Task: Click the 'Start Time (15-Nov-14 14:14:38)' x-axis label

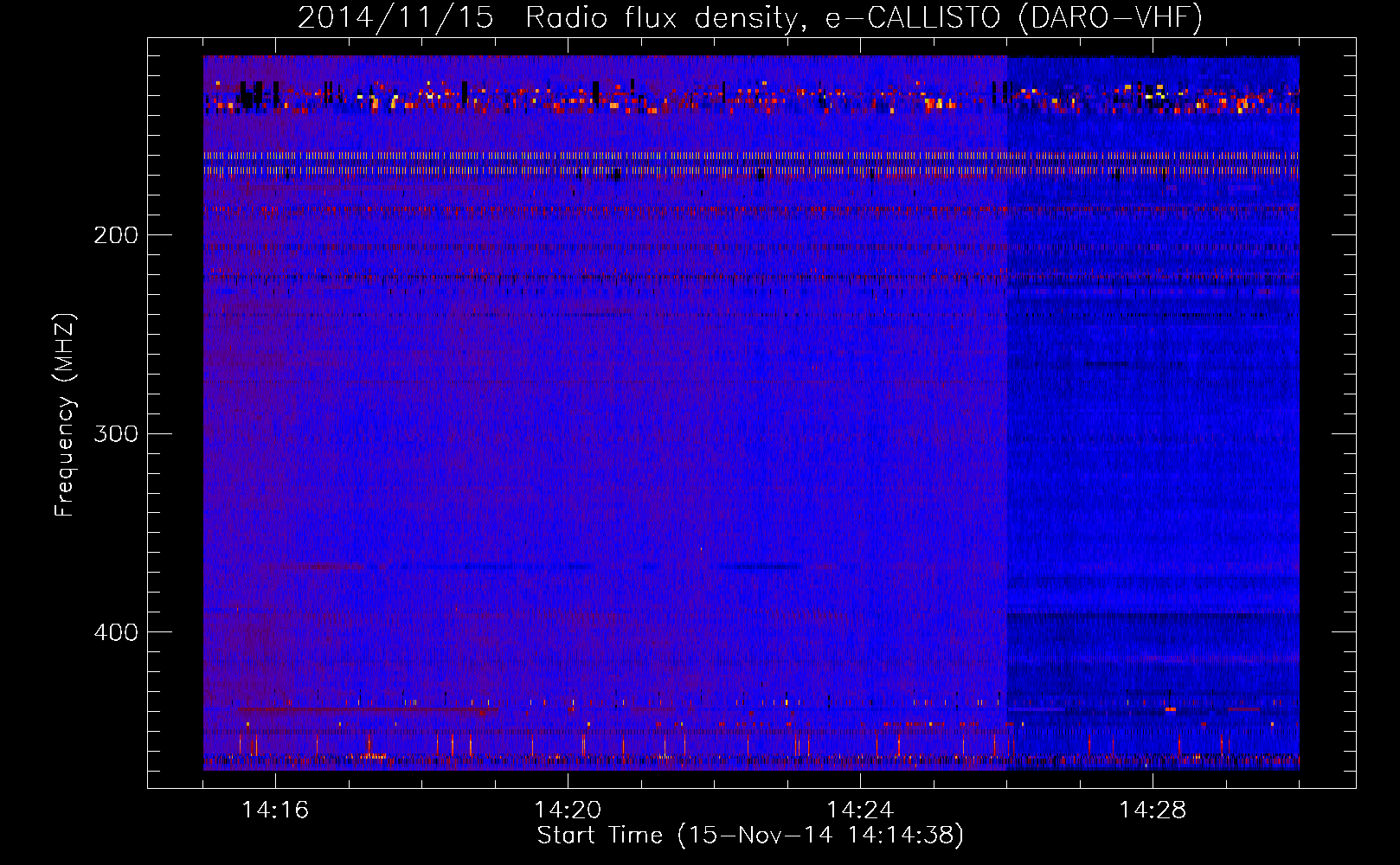Action: coord(750,836)
